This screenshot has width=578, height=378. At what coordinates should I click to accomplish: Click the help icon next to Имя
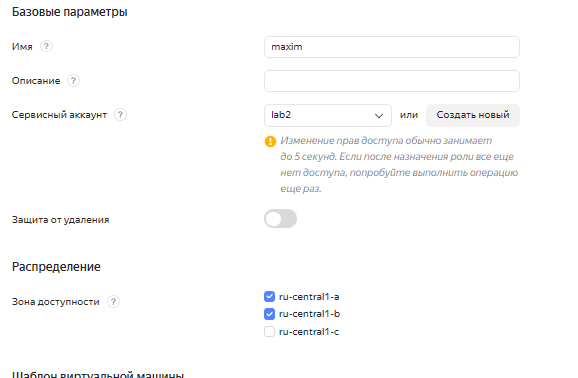[46, 46]
